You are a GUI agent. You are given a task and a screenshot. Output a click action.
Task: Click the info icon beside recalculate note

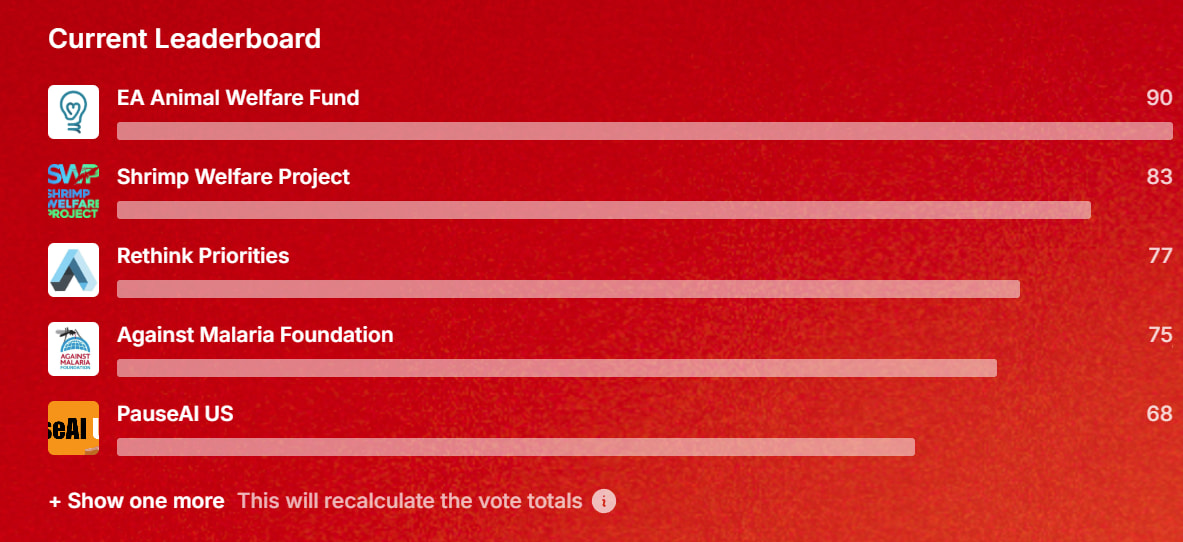(604, 501)
